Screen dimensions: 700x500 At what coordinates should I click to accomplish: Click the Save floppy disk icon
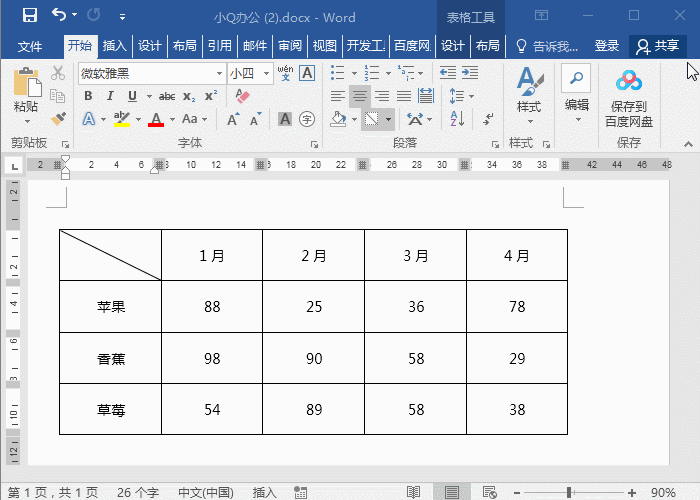[30, 15]
